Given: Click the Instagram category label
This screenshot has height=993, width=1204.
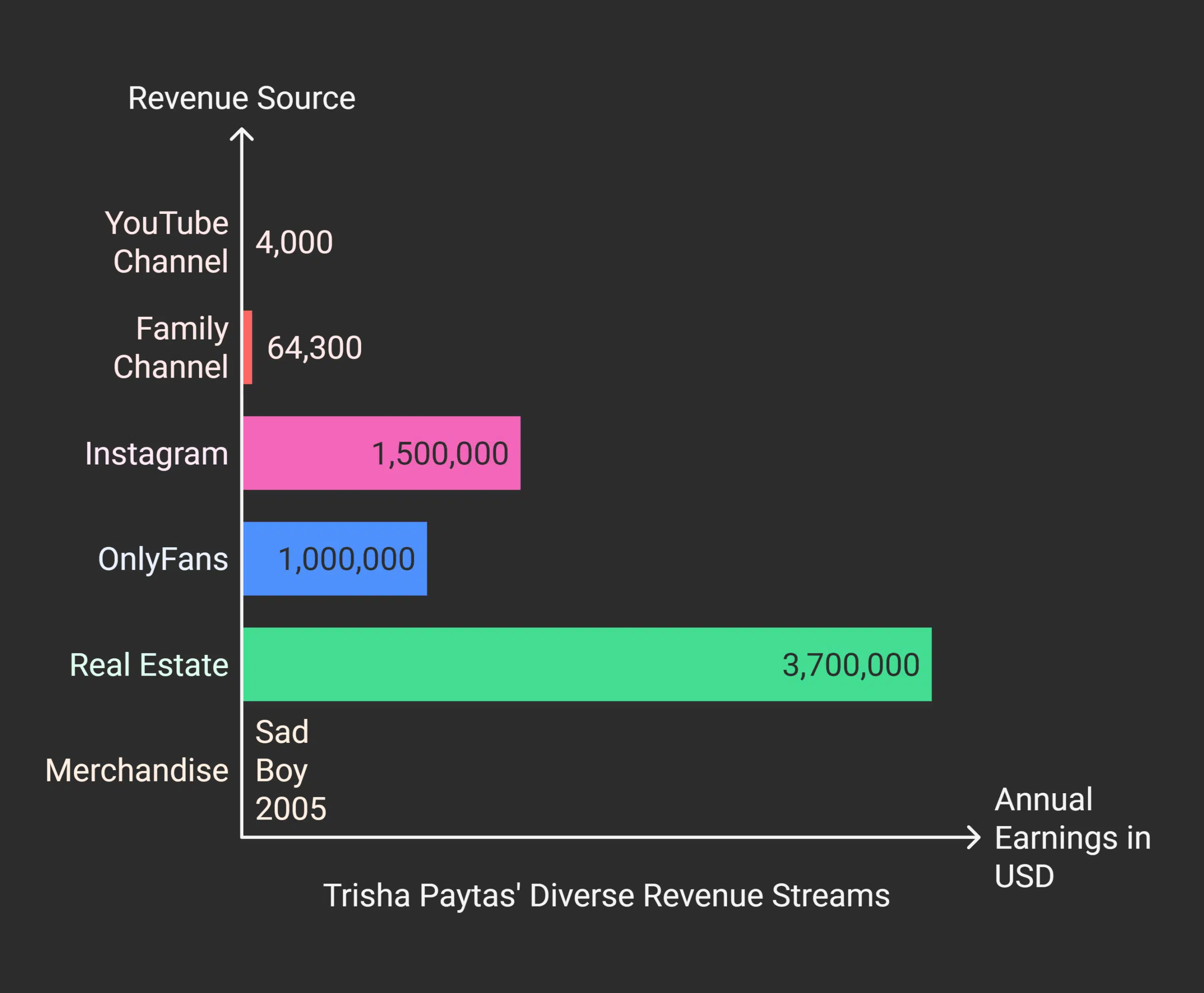Looking at the screenshot, I should pyautogui.click(x=155, y=453).
